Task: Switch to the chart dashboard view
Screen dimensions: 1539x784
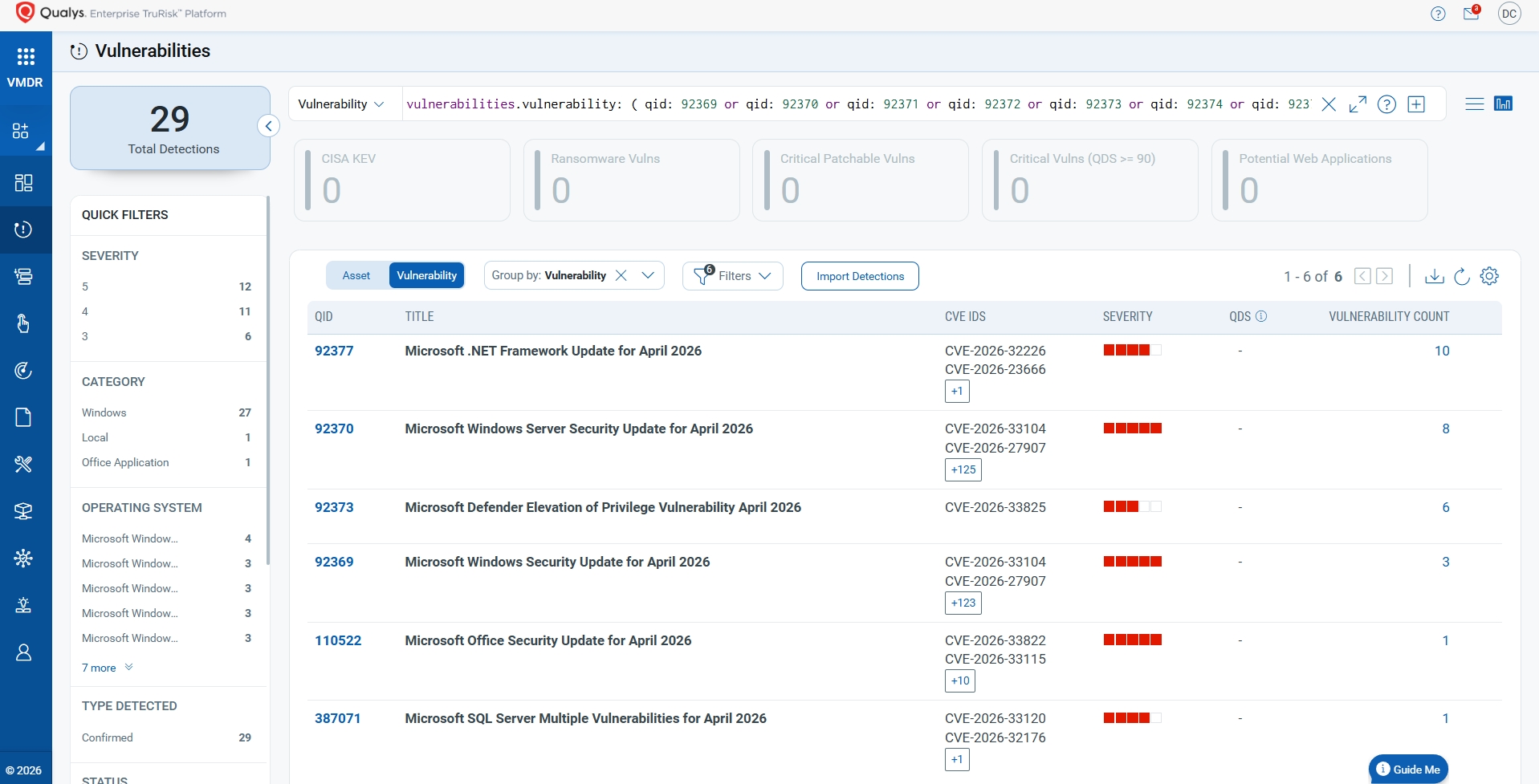Action: click(1503, 104)
